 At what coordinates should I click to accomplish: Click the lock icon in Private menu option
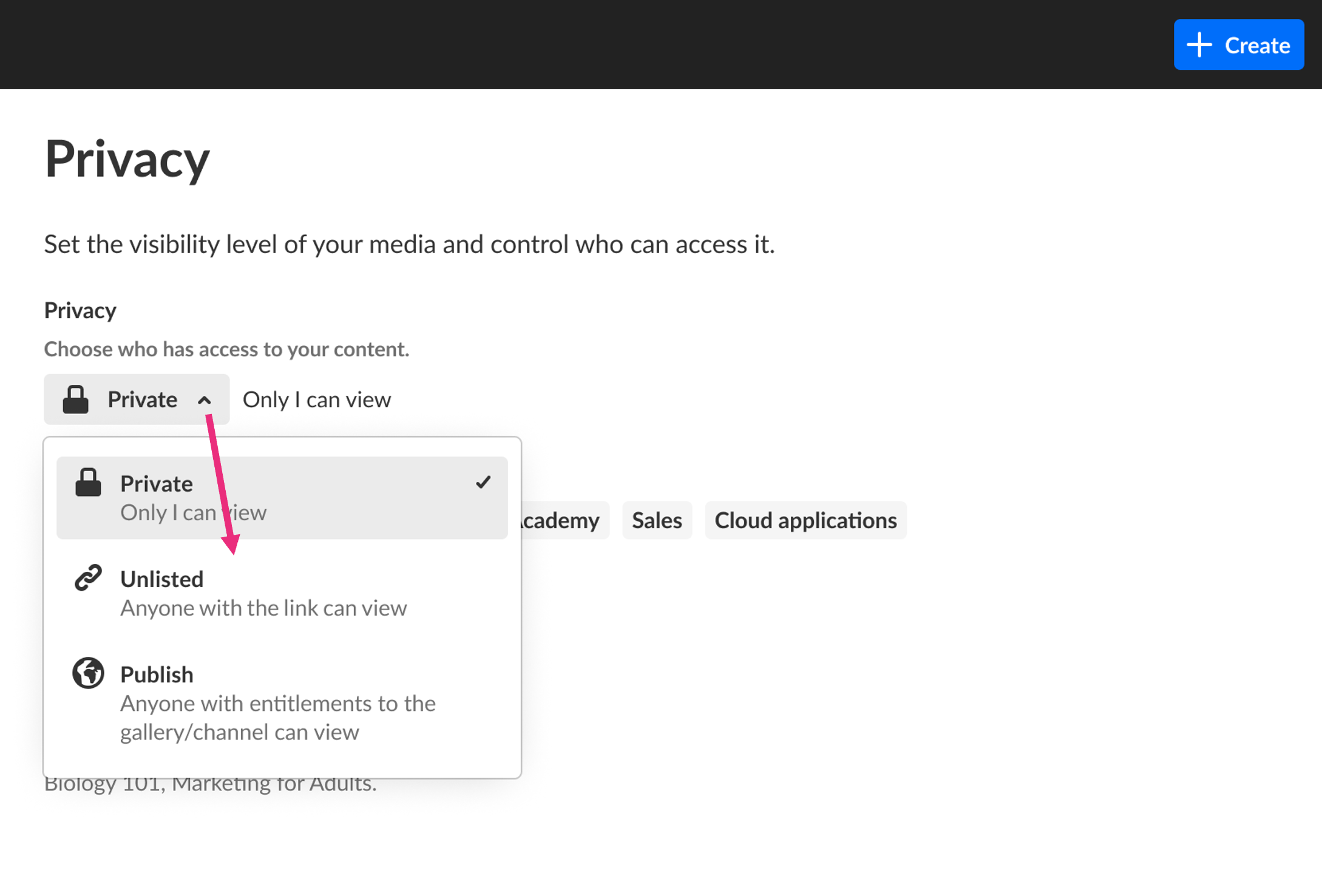click(88, 483)
